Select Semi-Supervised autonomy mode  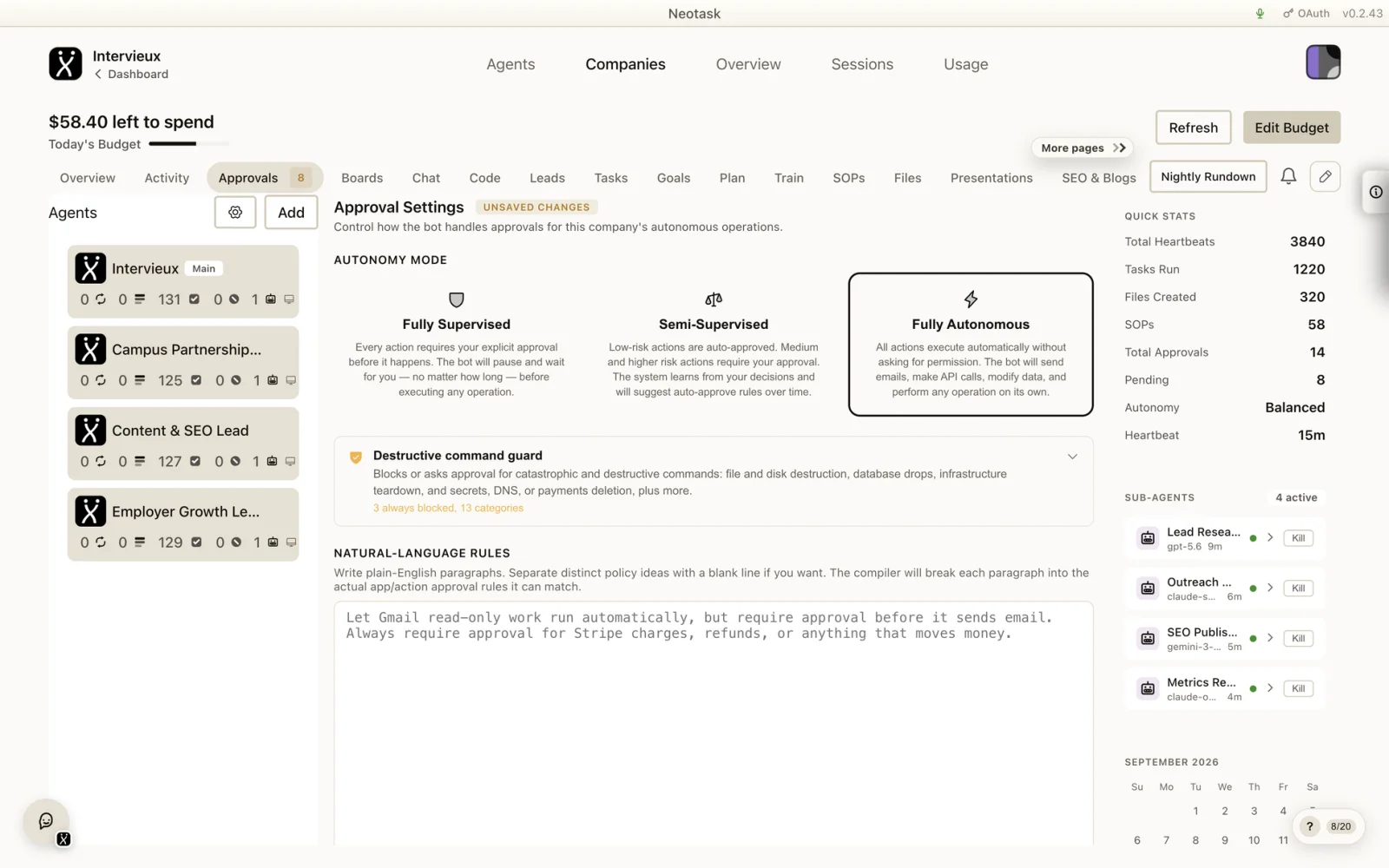coord(713,345)
